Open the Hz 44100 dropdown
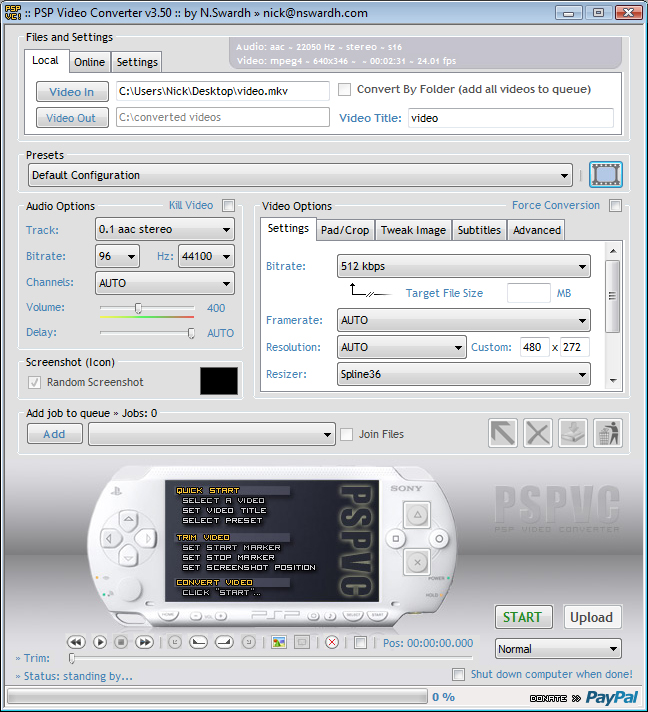This screenshot has width=648, height=712. pyautogui.click(x=207, y=256)
